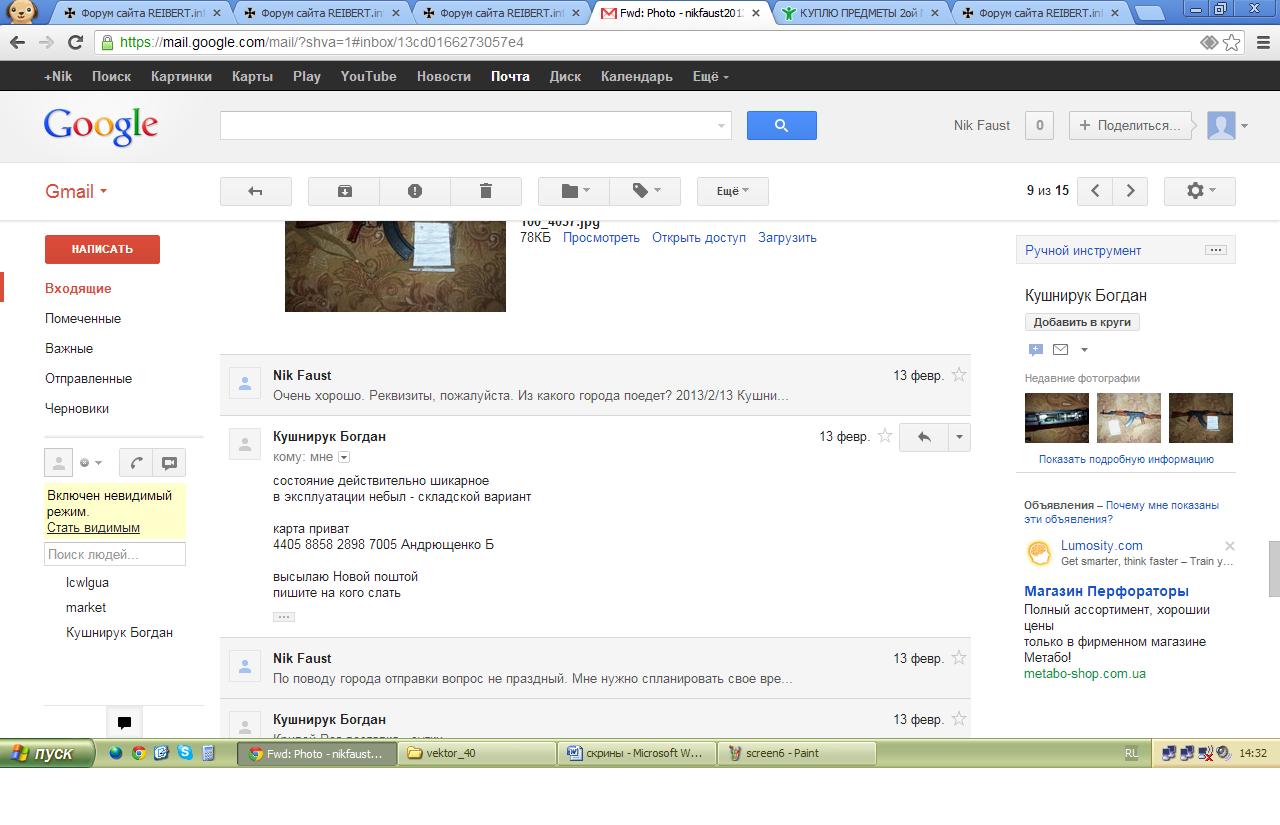Click the browser reload button
The image size is (1280, 825).
pos(75,43)
